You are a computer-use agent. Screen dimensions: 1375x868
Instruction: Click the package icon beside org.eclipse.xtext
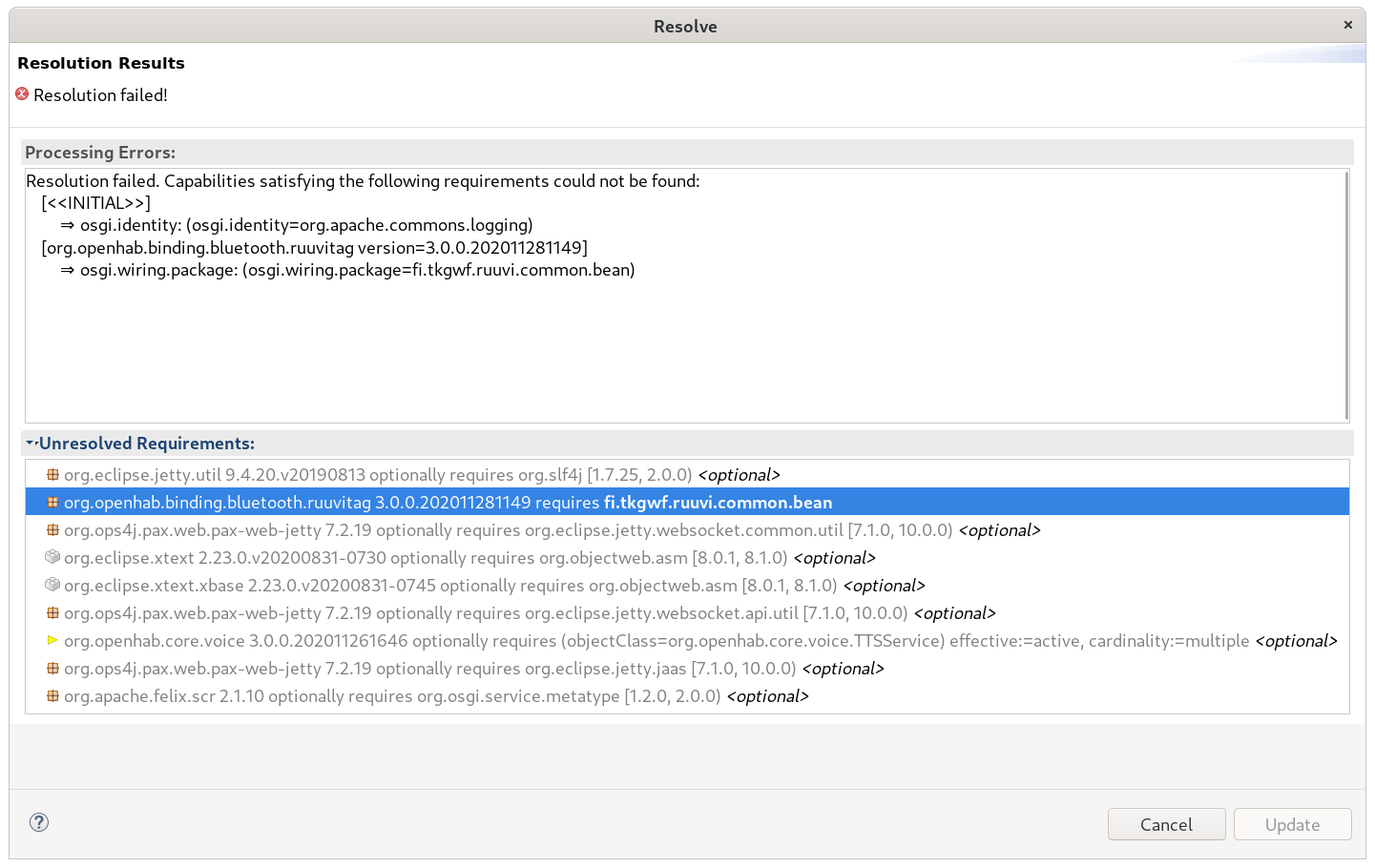click(52, 557)
